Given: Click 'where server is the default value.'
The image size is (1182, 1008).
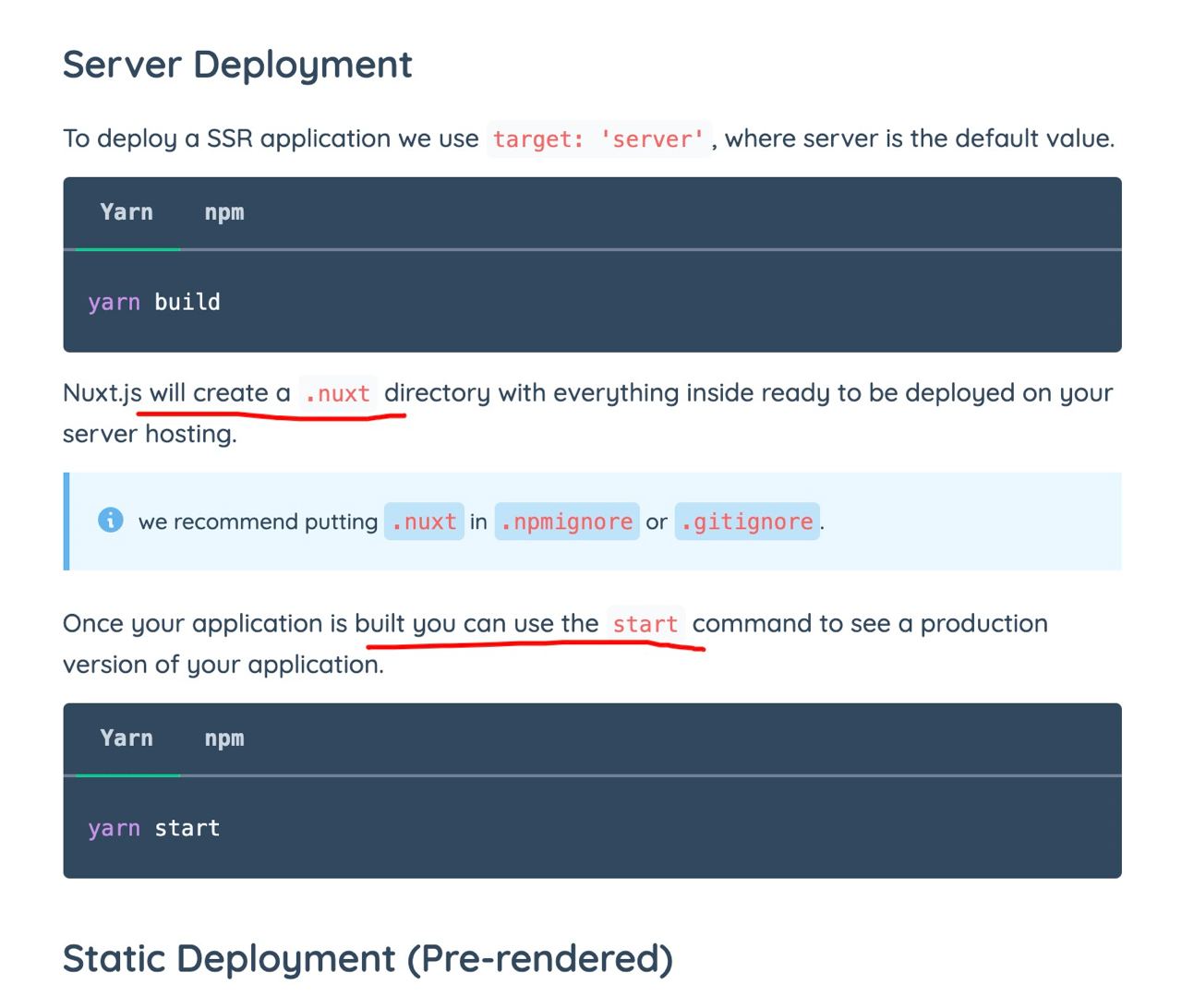Looking at the screenshot, I should pyautogui.click(x=920, y=138).
